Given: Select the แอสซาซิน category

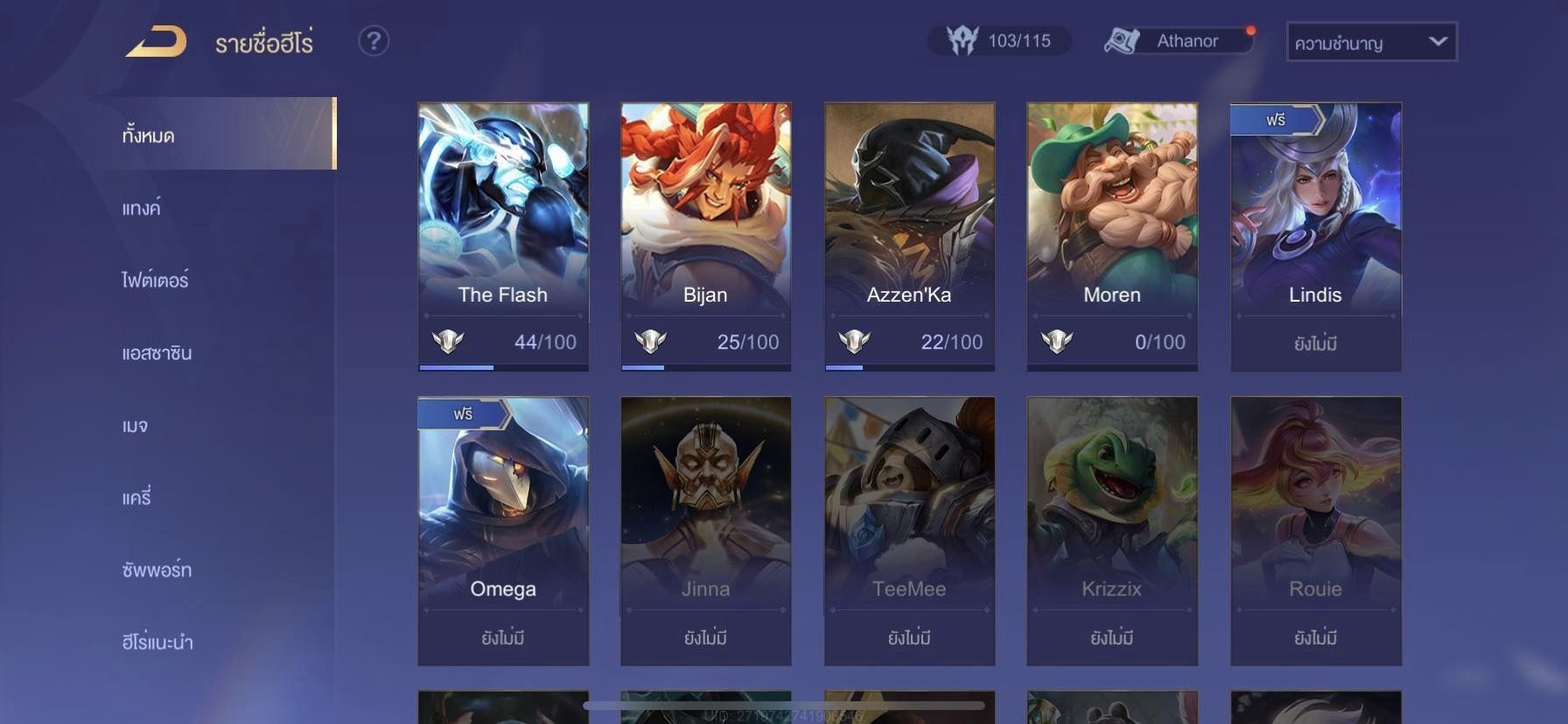Looking at the screenshot, I should (x=157, y=352).
